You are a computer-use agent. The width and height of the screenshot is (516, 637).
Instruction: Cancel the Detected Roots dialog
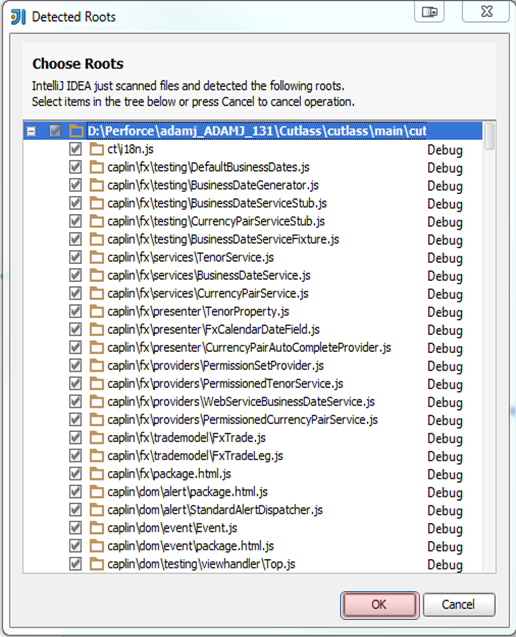coord(459,604)
